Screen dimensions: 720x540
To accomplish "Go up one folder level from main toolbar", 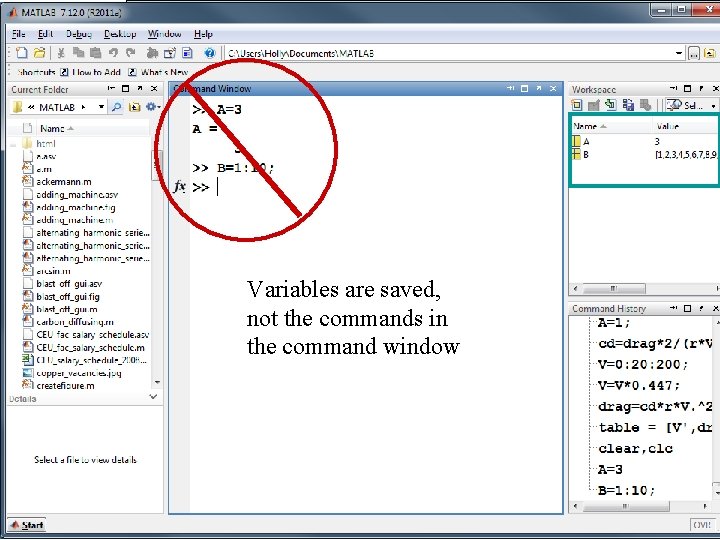I will point(710,54).
